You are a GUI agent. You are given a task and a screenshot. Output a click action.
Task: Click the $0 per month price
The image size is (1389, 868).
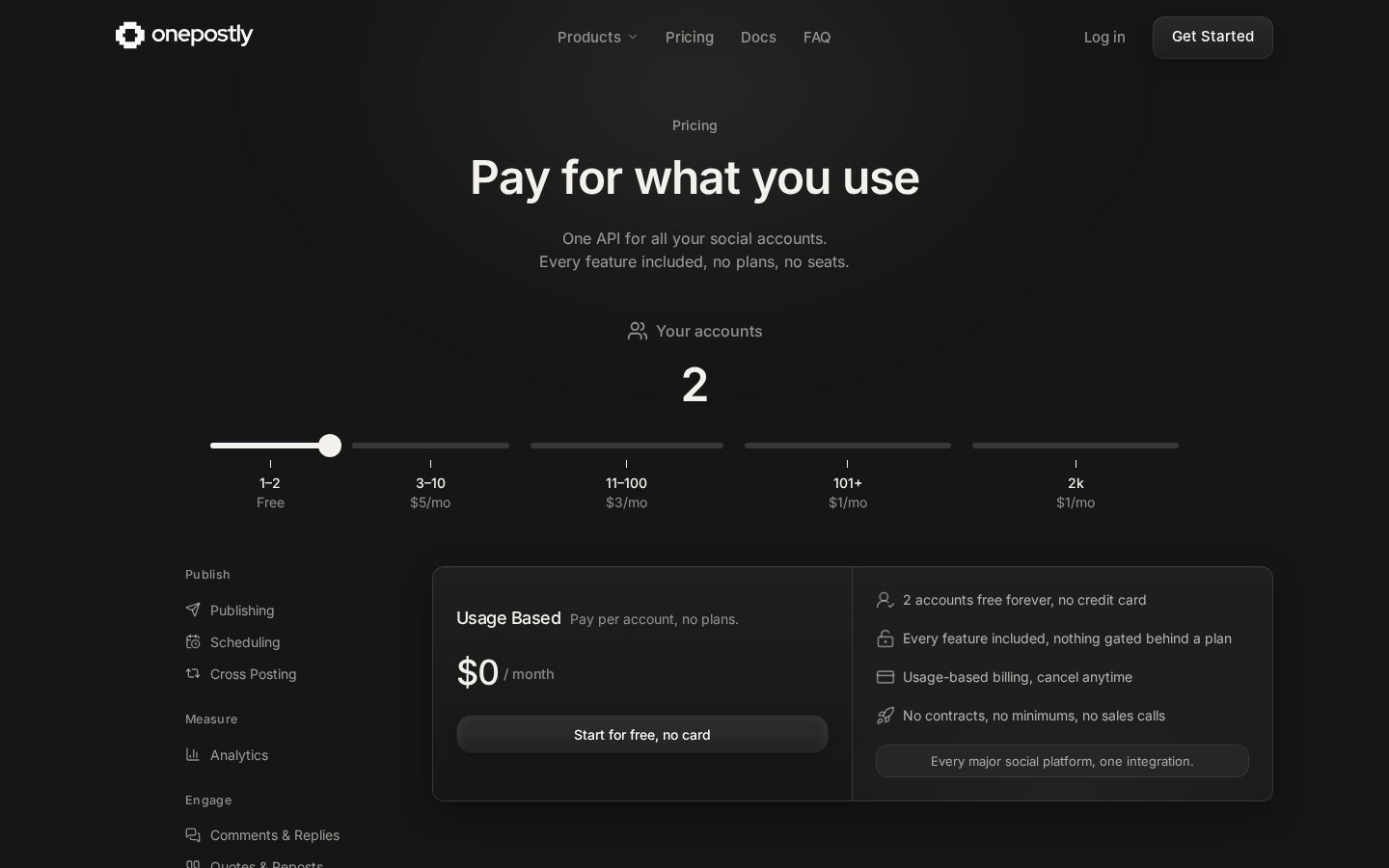505,672
